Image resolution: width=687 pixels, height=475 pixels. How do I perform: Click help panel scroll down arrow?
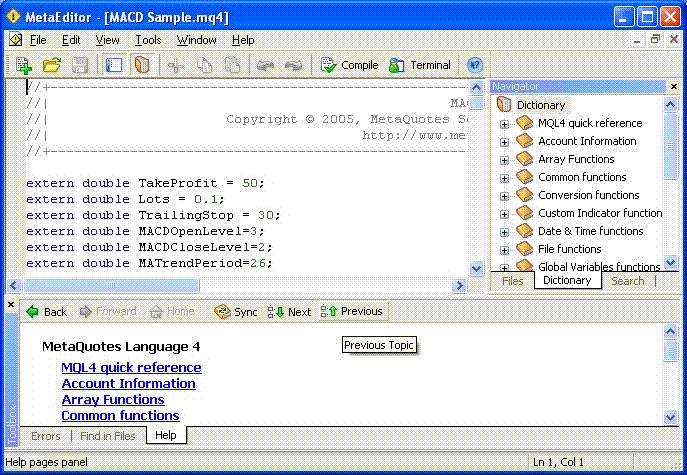pos(670,417)
